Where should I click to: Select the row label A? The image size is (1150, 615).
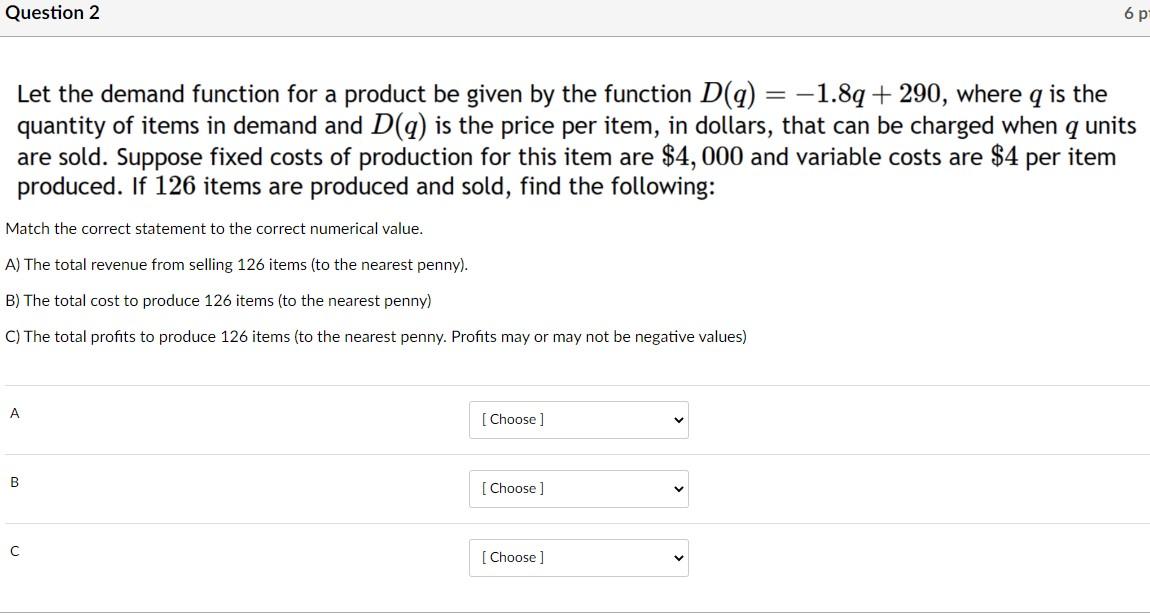coord(14,413)
